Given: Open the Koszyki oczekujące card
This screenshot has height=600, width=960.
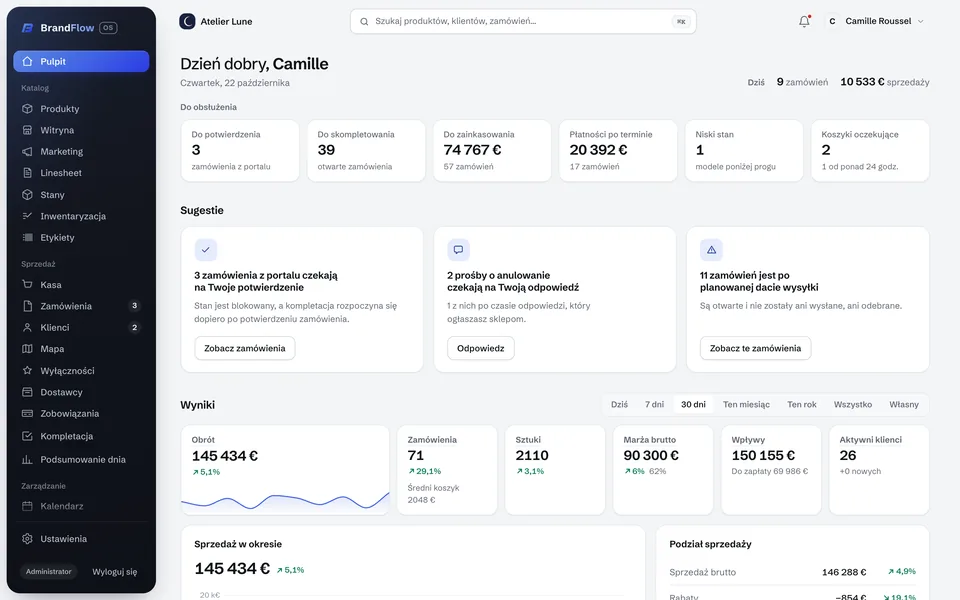Looking at the screenshot, I should (870, 151).
